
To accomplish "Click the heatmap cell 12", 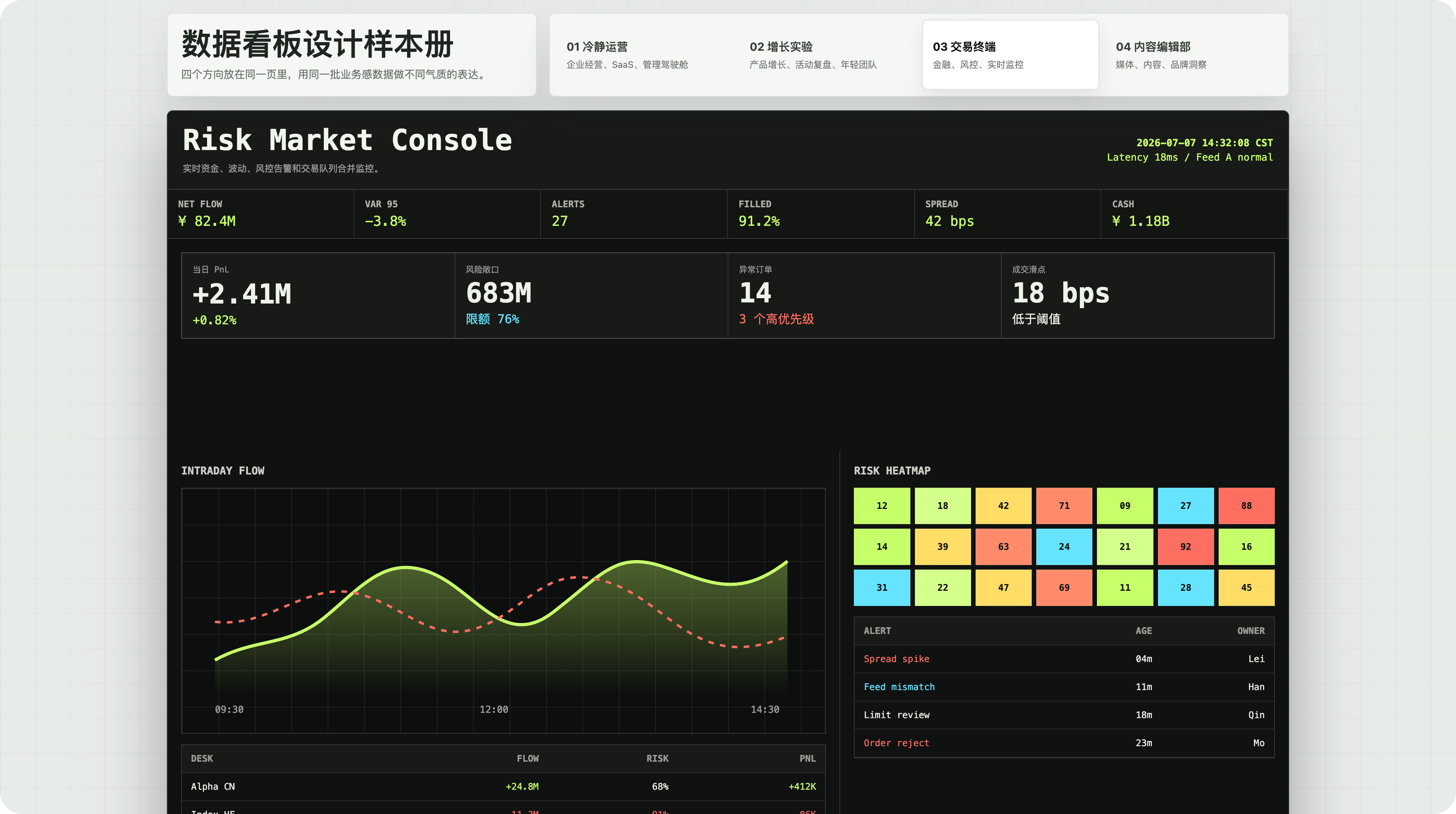I will pos(882,506).
